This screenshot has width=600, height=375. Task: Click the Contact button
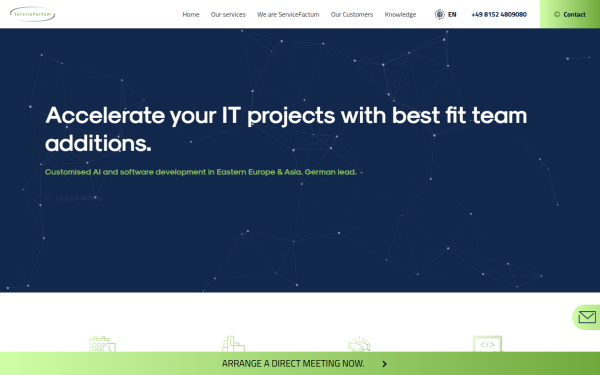click(x=570, y=14)
